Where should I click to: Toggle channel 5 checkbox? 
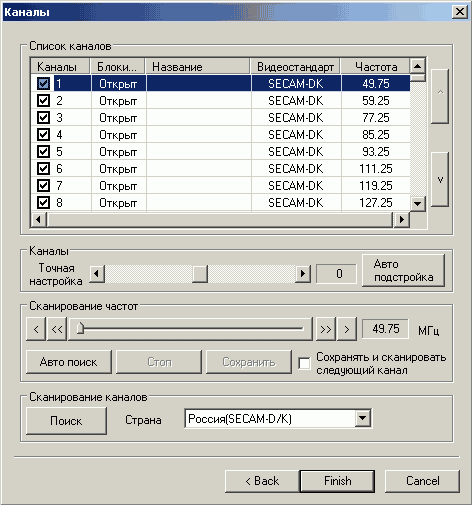(43, 151)
